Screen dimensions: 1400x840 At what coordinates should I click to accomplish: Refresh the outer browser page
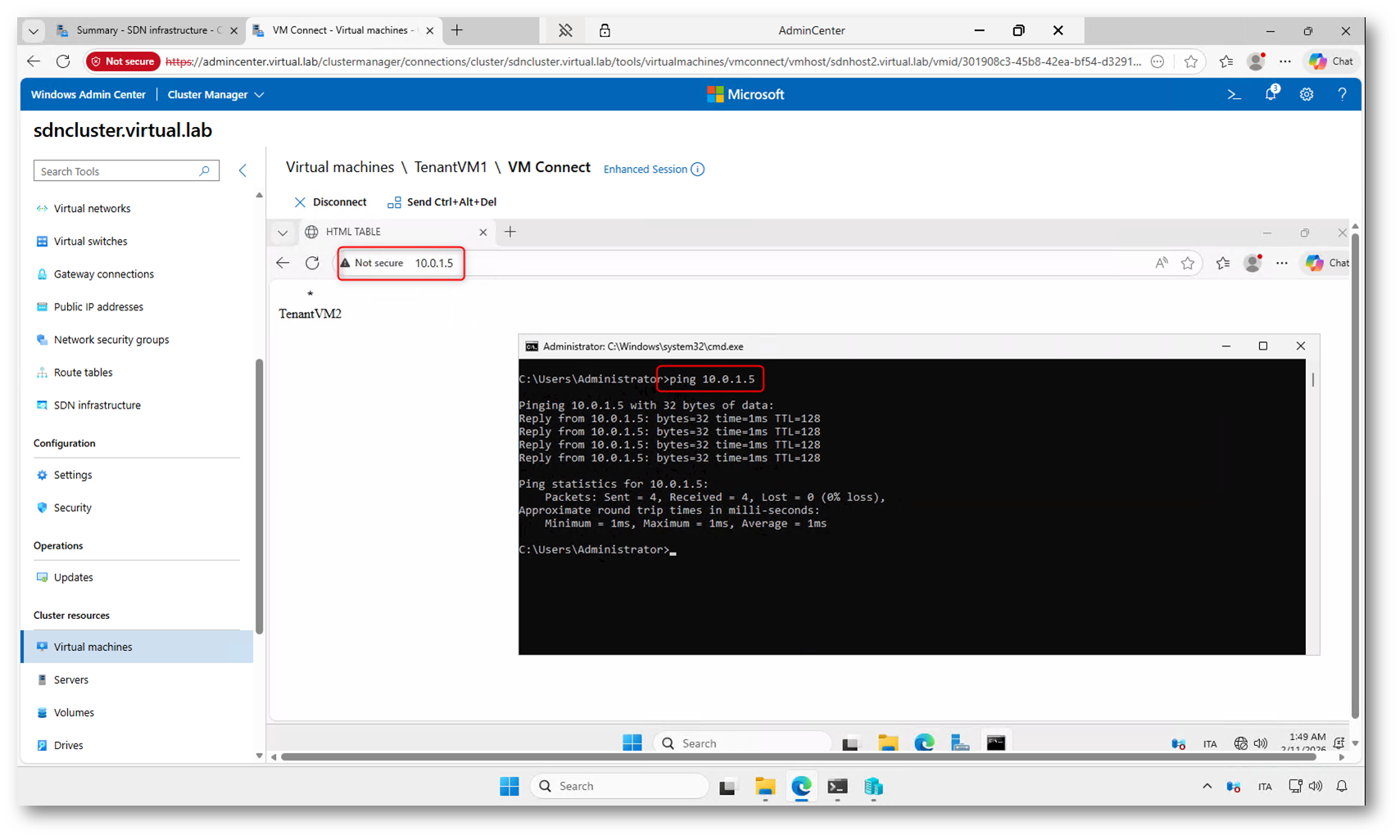63,61
